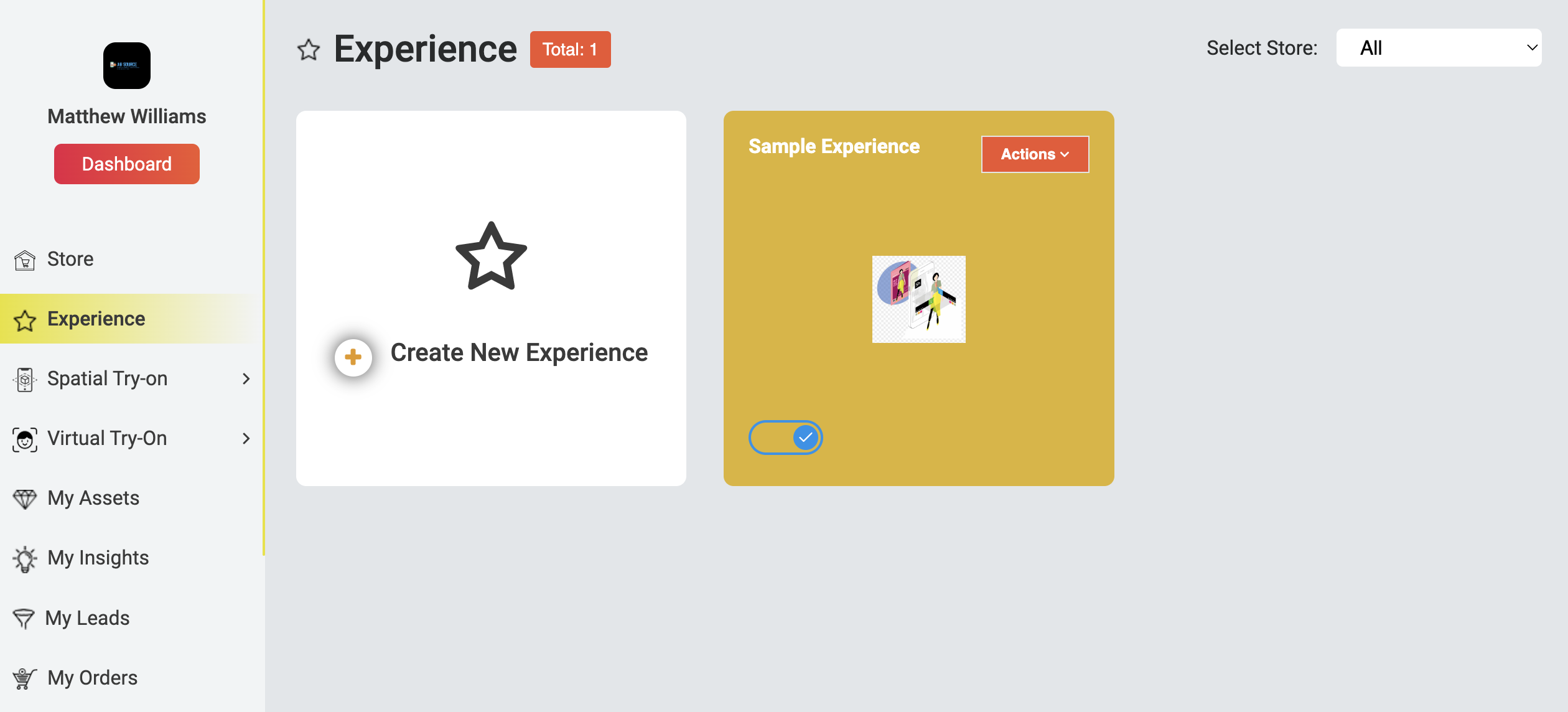
Task: Click the My Leads funnel icon
Action: (24, 619)
